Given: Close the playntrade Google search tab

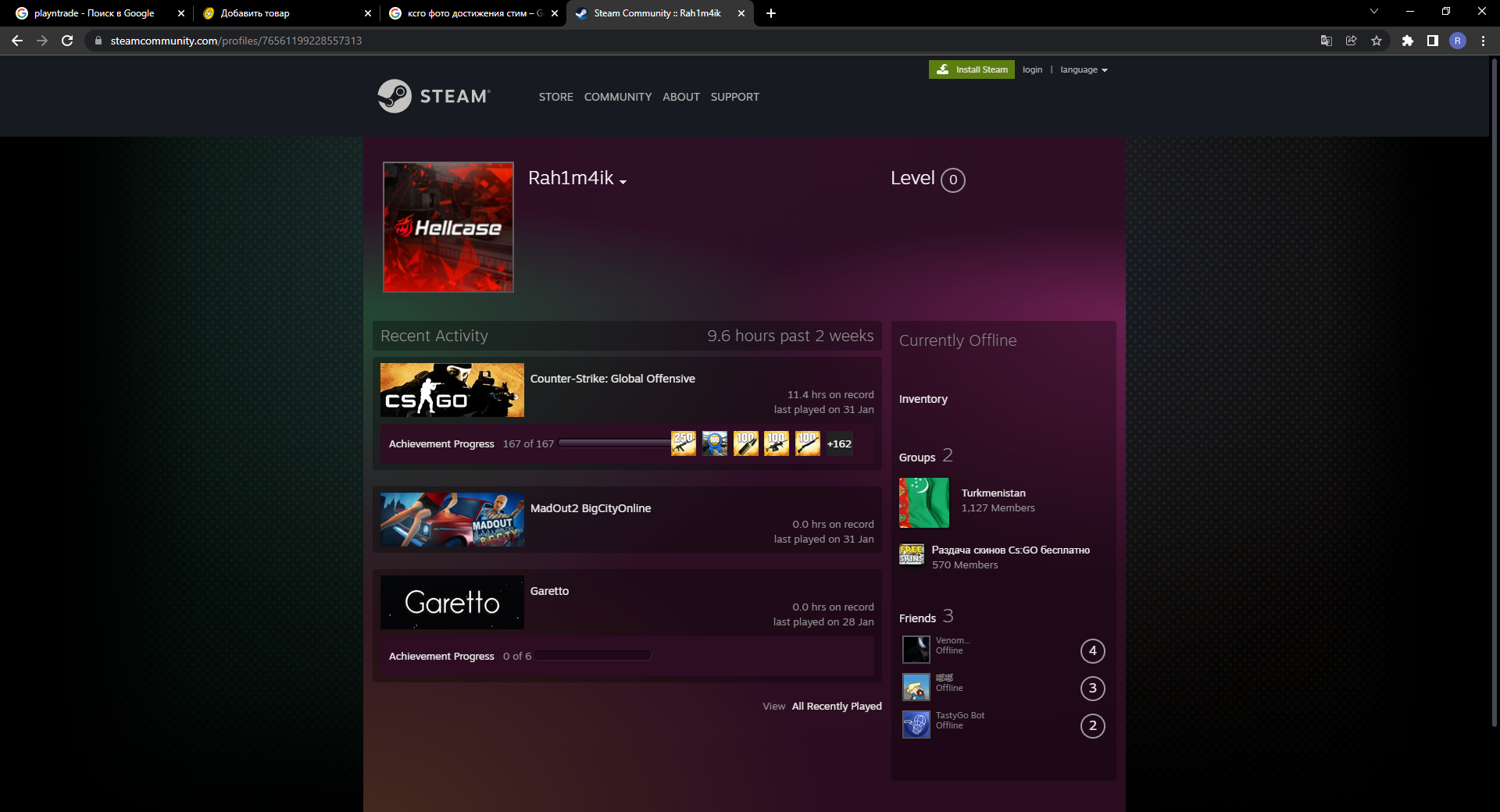Looking at the screenshot, I should [x=180, y=13].
